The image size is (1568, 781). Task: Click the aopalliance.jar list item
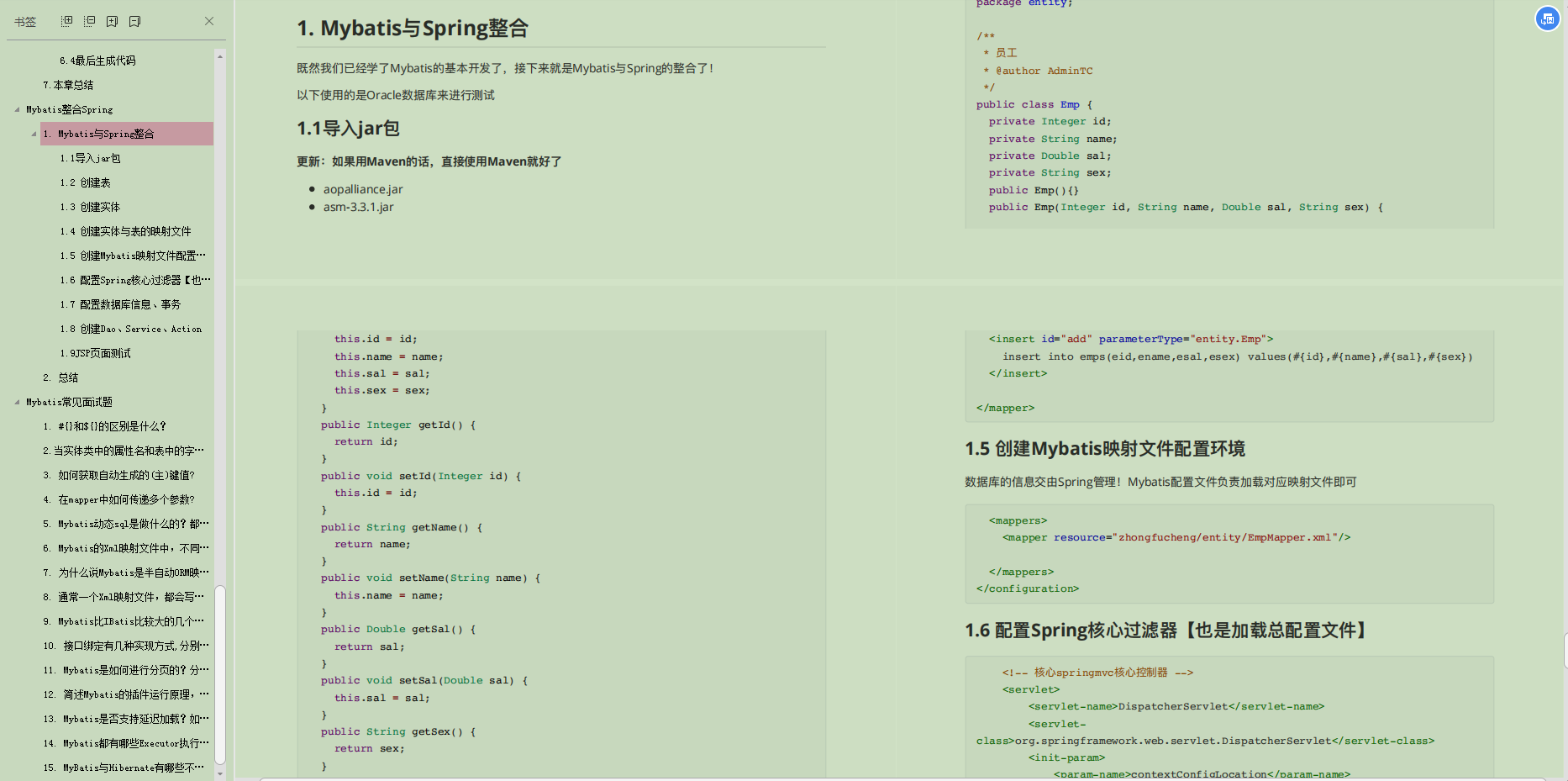click(x=363, y=189)
